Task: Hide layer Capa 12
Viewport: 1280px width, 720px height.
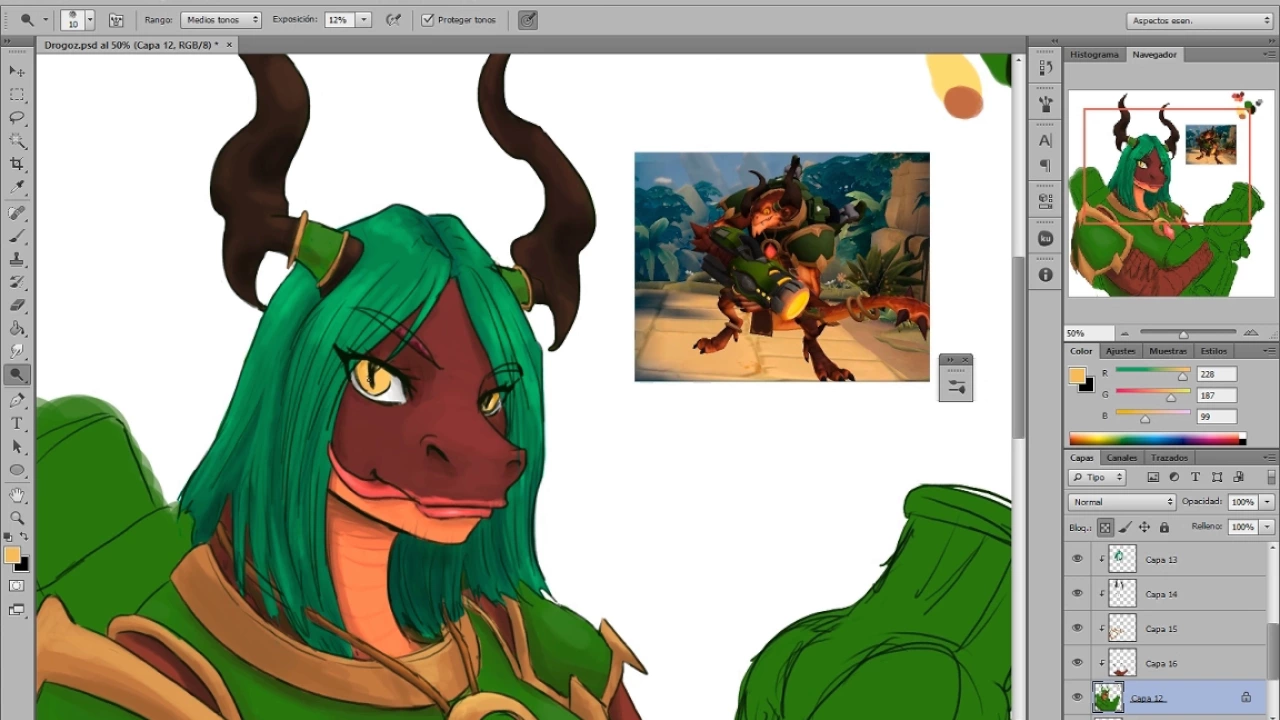Action: pos(1077,698)
